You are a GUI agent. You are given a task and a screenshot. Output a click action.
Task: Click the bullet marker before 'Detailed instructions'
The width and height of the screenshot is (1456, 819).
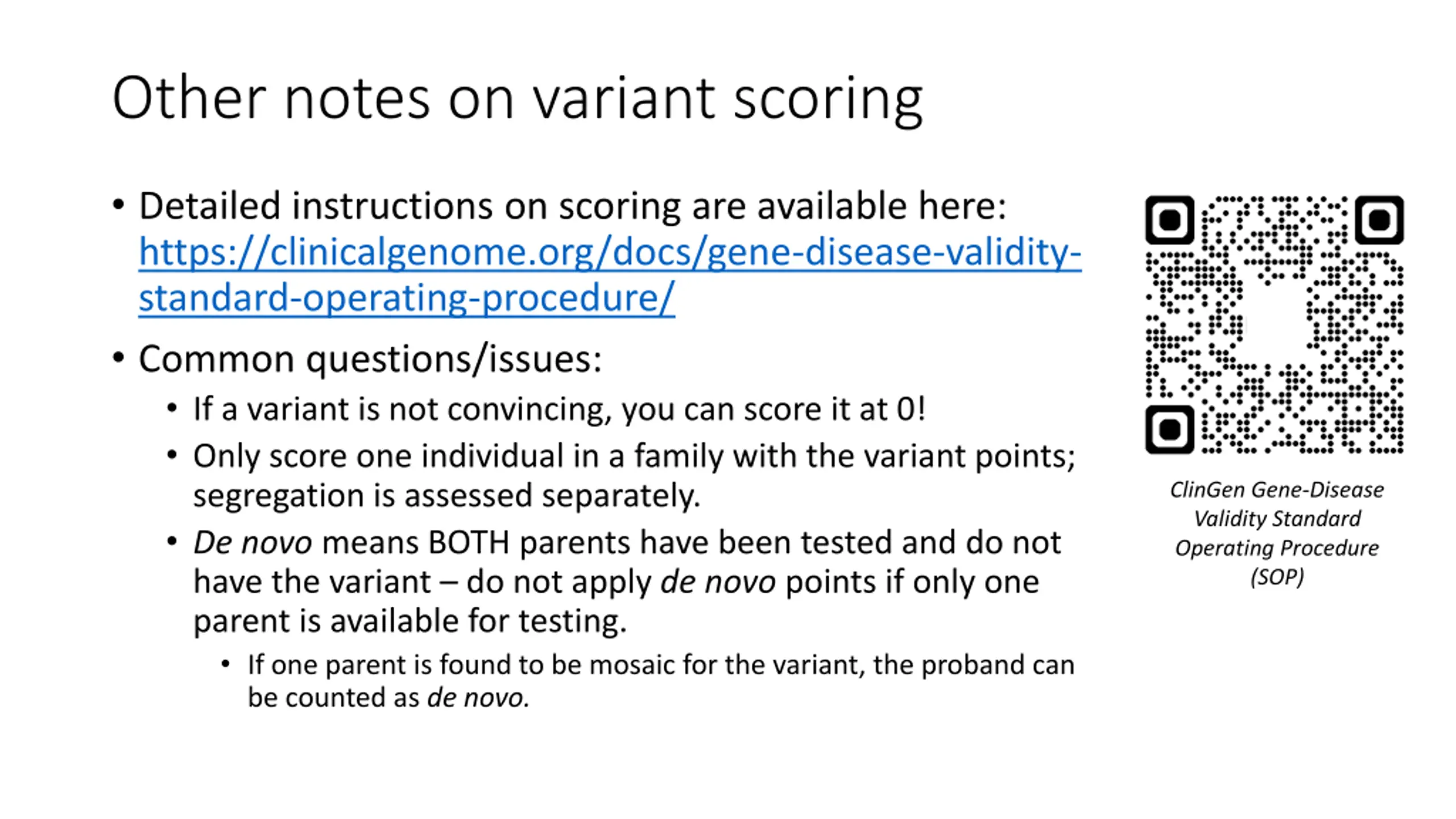coord(118,205)
